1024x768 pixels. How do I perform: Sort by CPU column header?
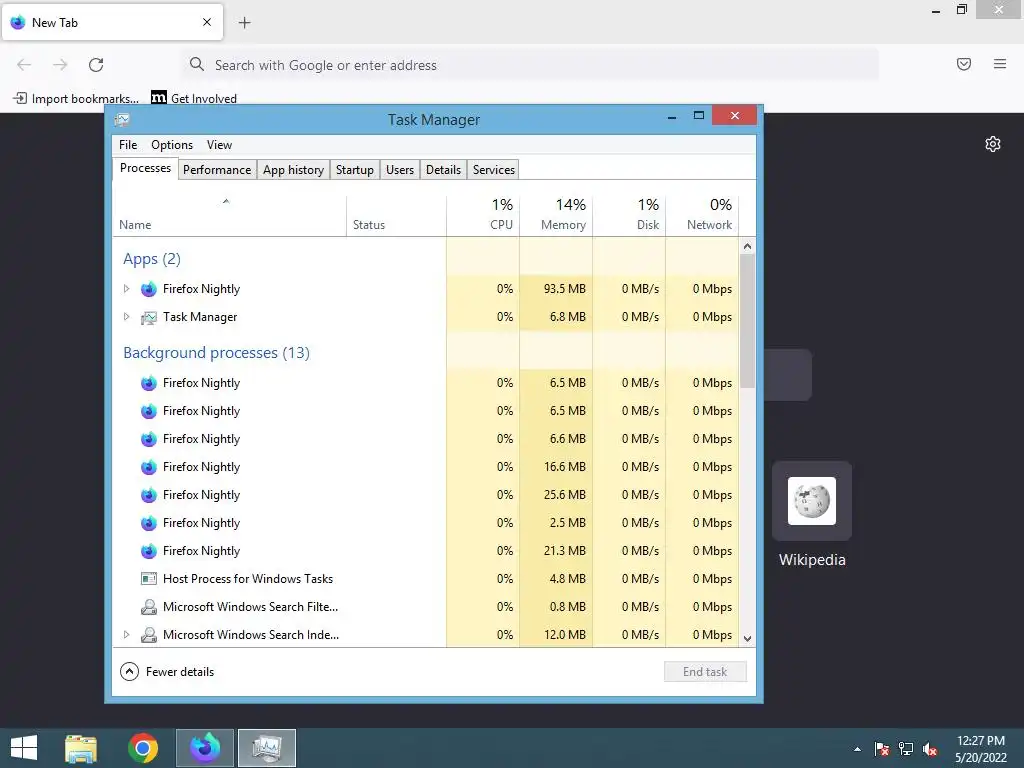click(483, 216)
